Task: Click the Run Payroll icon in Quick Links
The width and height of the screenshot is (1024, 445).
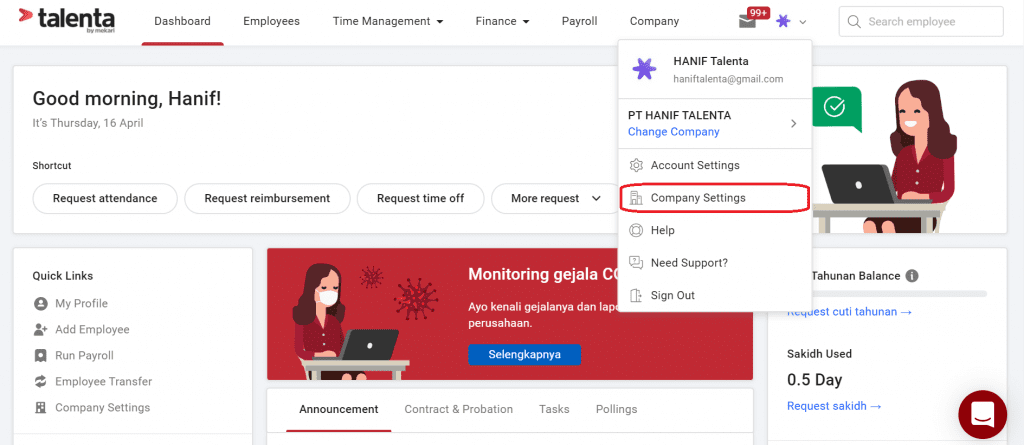Action: [40, 356]
